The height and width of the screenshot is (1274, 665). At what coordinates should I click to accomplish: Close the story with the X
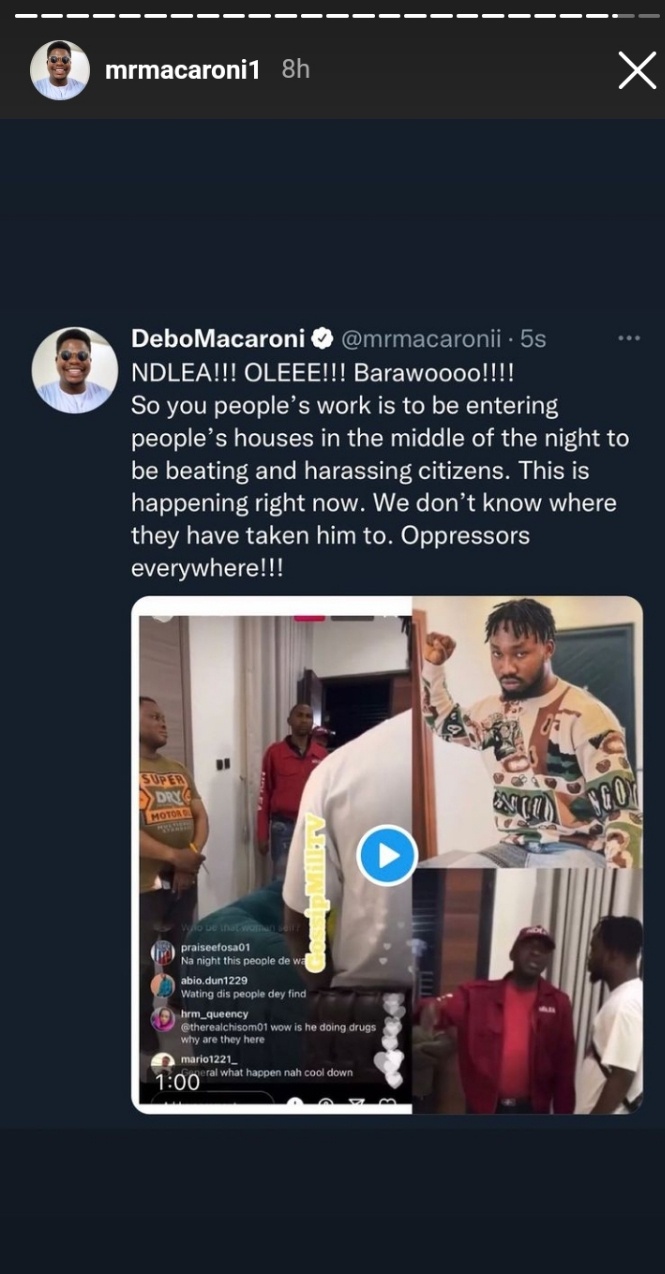point(637,71)
